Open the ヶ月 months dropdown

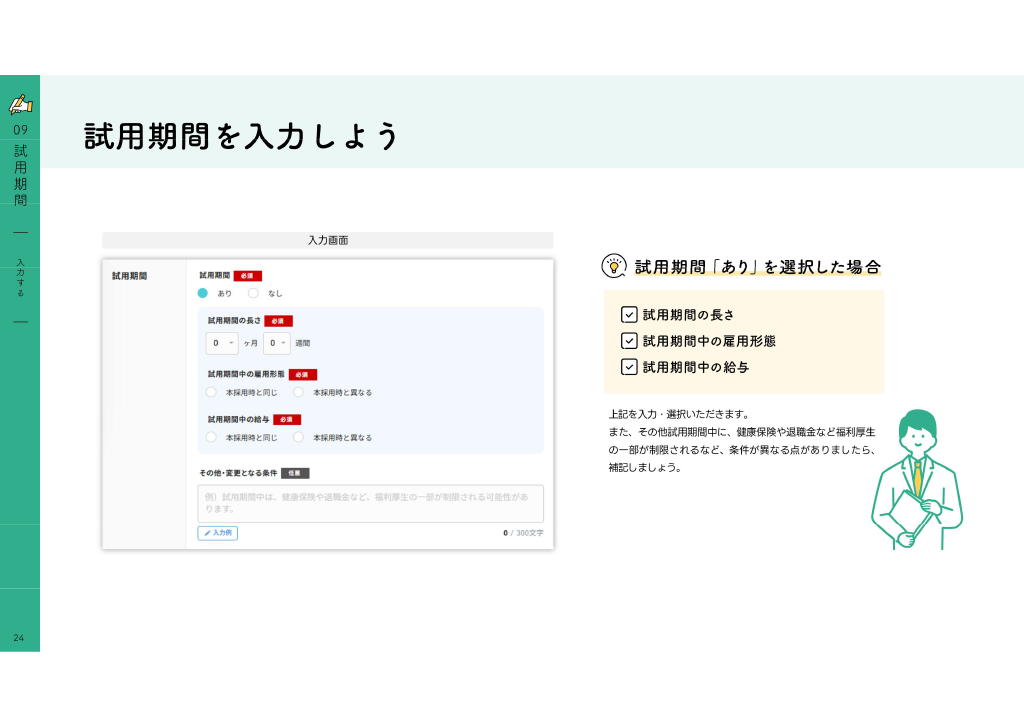click(222, 343)
